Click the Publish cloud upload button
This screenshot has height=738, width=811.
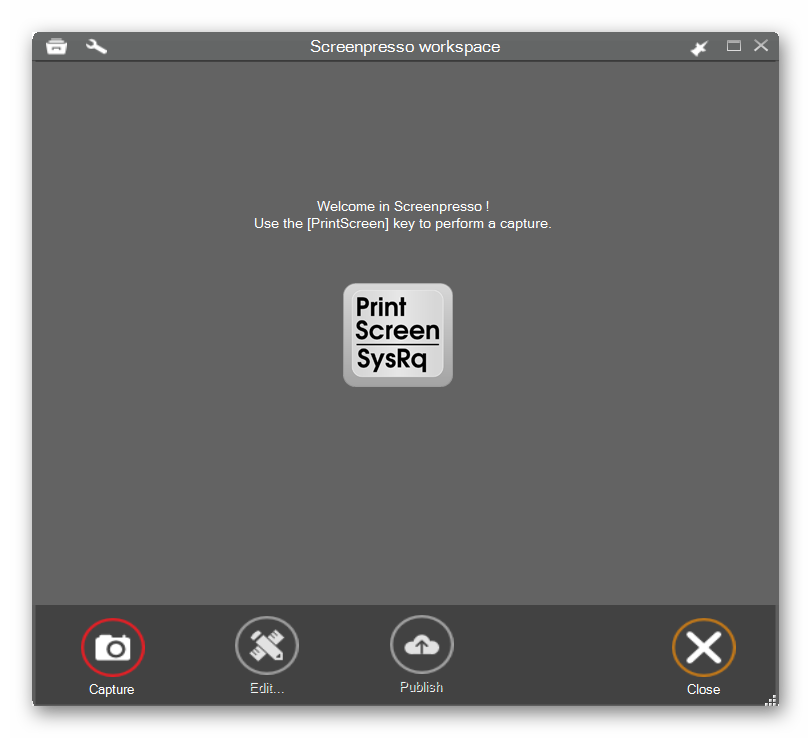click(x=422, y=645)
